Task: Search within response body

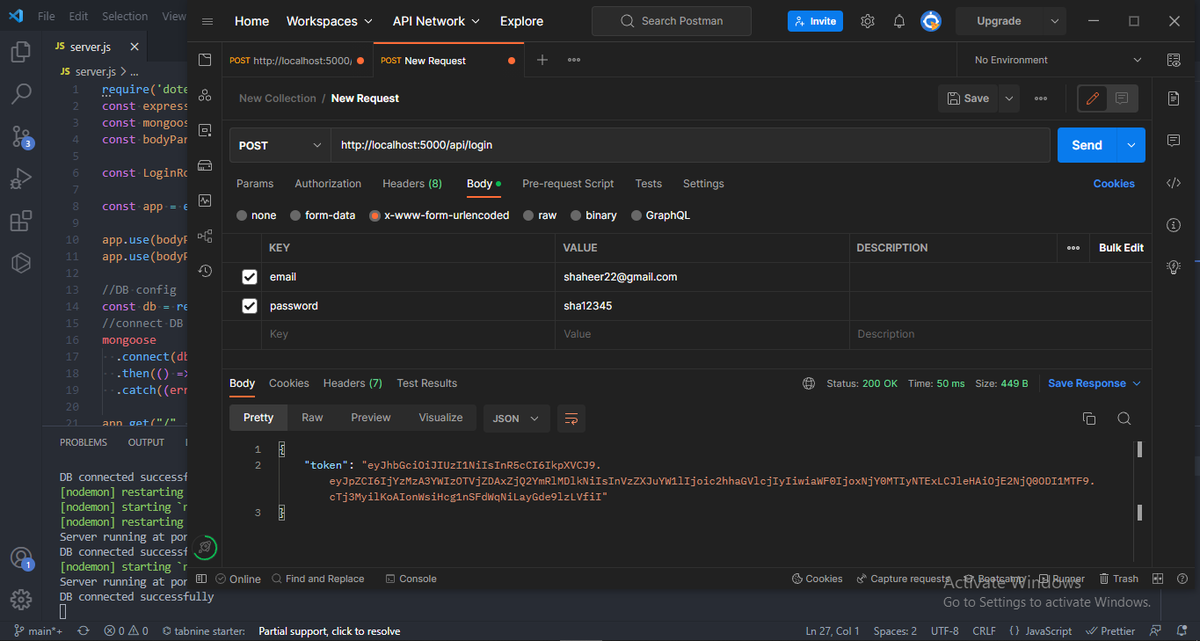Action: pyautogui.click(x=1124, y=418)
